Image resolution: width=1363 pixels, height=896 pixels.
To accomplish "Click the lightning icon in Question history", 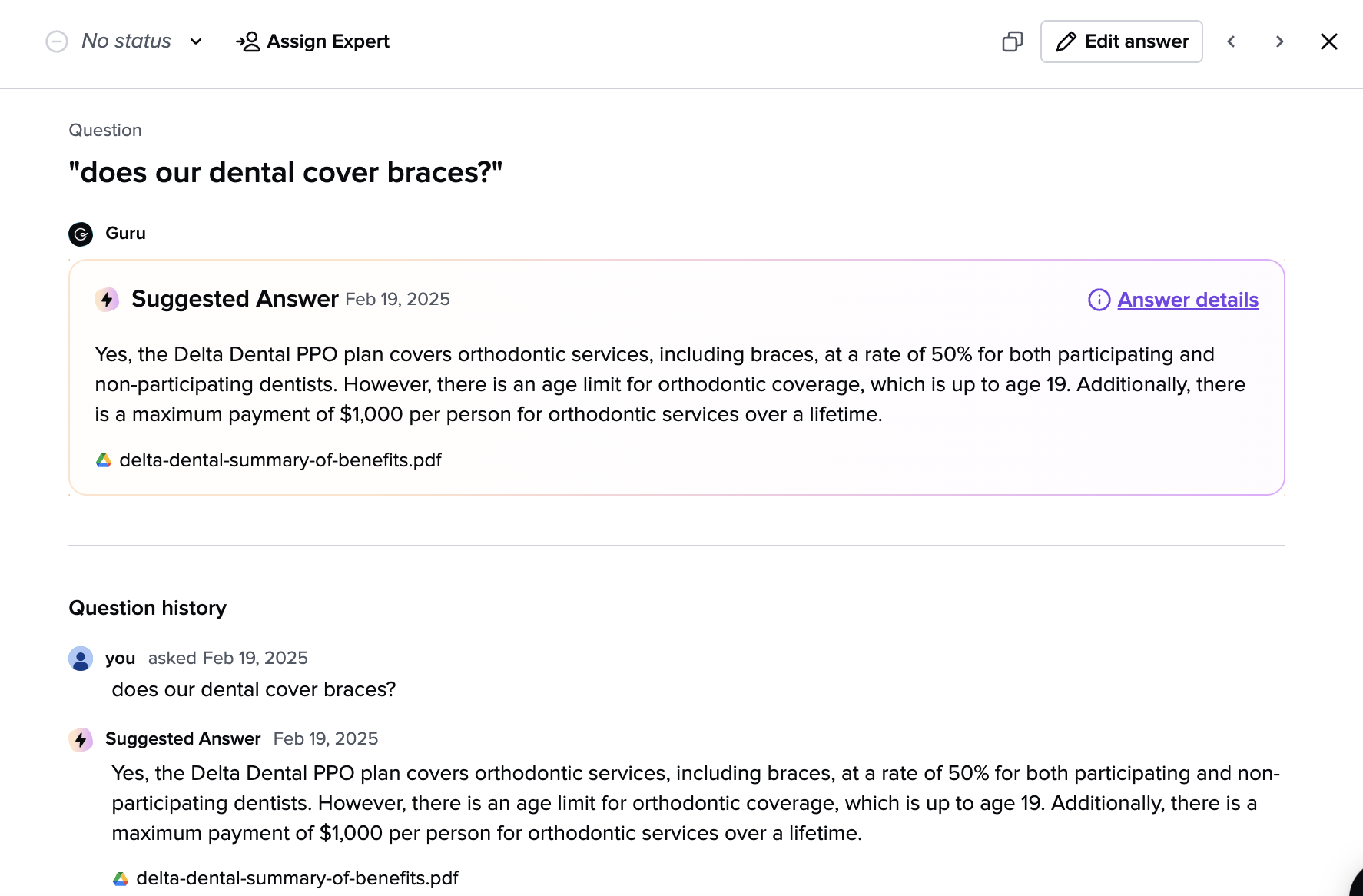I will point(81,739).
